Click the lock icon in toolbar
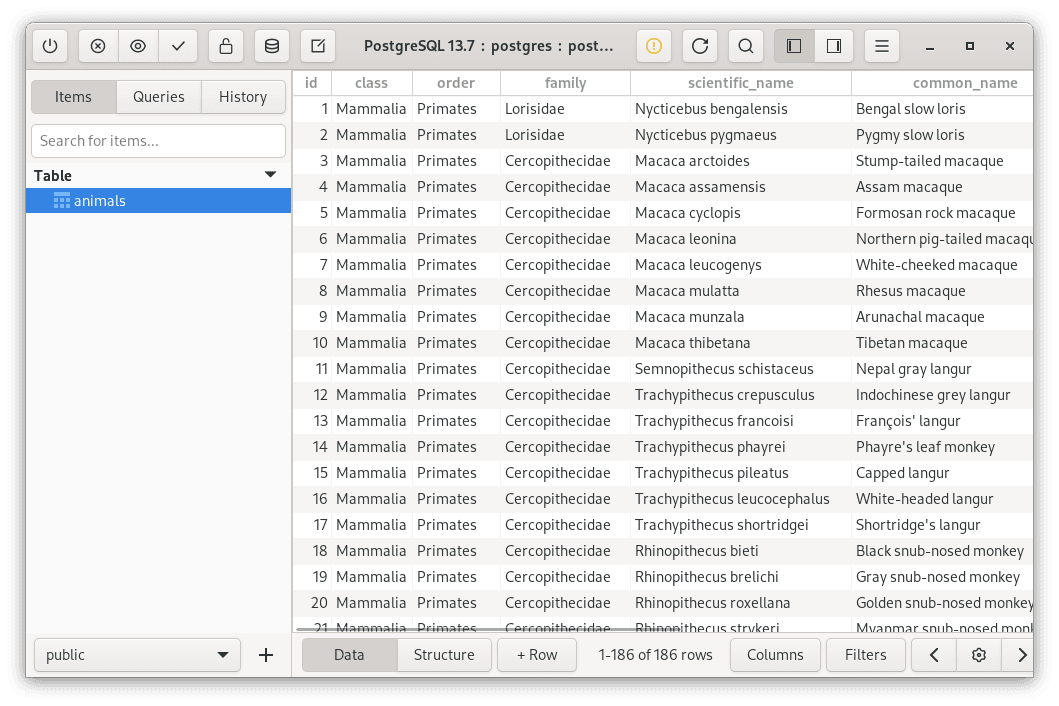Screen dimensions: 1059x706 (226, 46)
